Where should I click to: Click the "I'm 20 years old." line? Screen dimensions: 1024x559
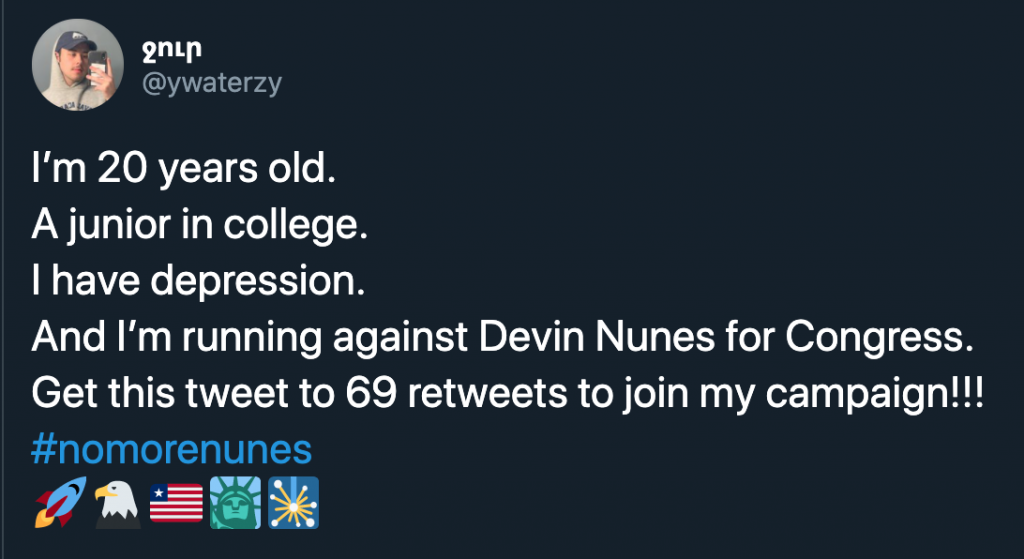point(180,170)
